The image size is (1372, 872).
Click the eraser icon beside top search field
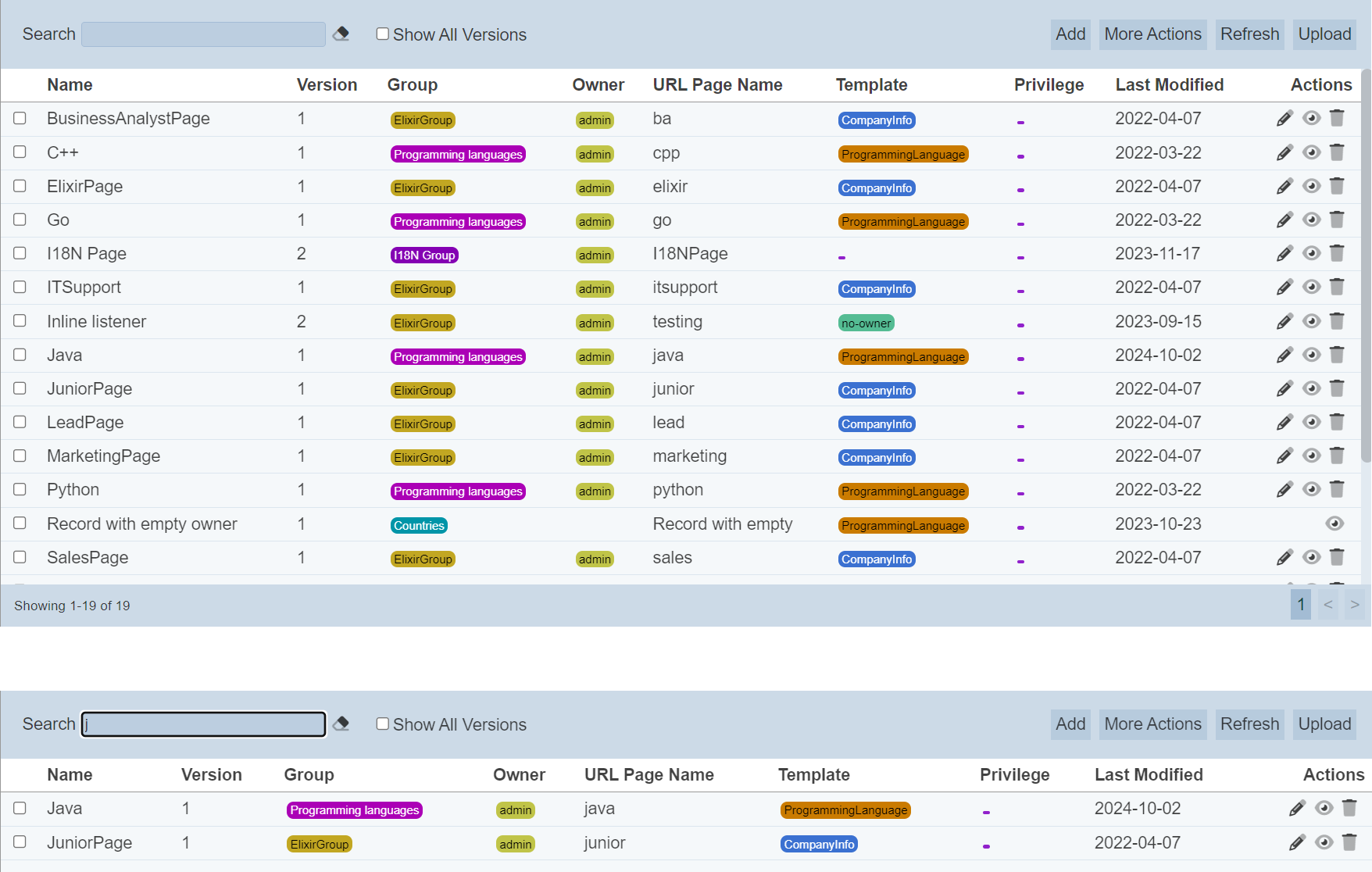click(x=341, y=34)
